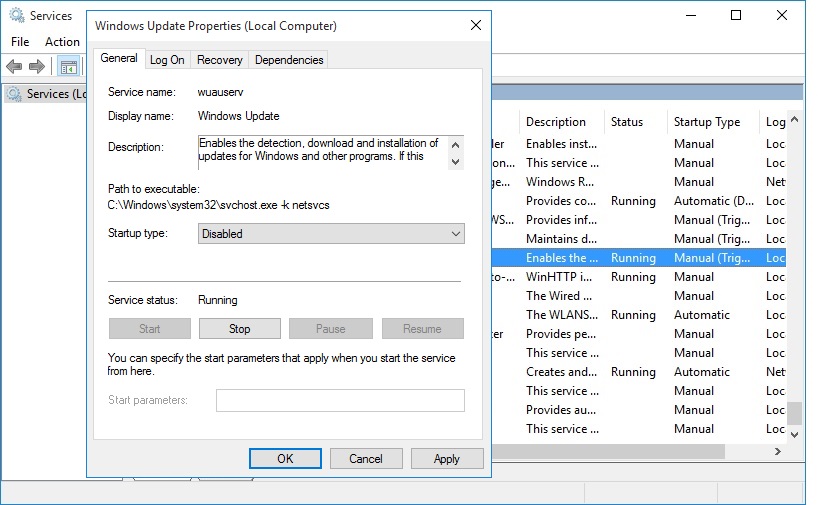Click vertical scrollbar down arrow in services list
This screenshot has width=819, height=505.
[x=794, y=434]
